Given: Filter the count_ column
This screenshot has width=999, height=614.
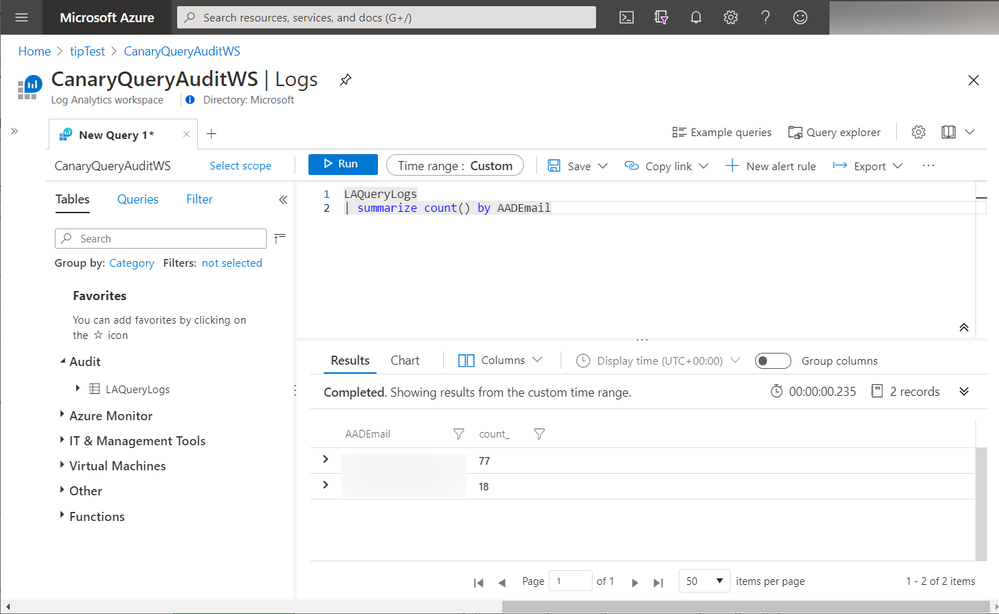Looking at the screenshot, I should (539, 434).
